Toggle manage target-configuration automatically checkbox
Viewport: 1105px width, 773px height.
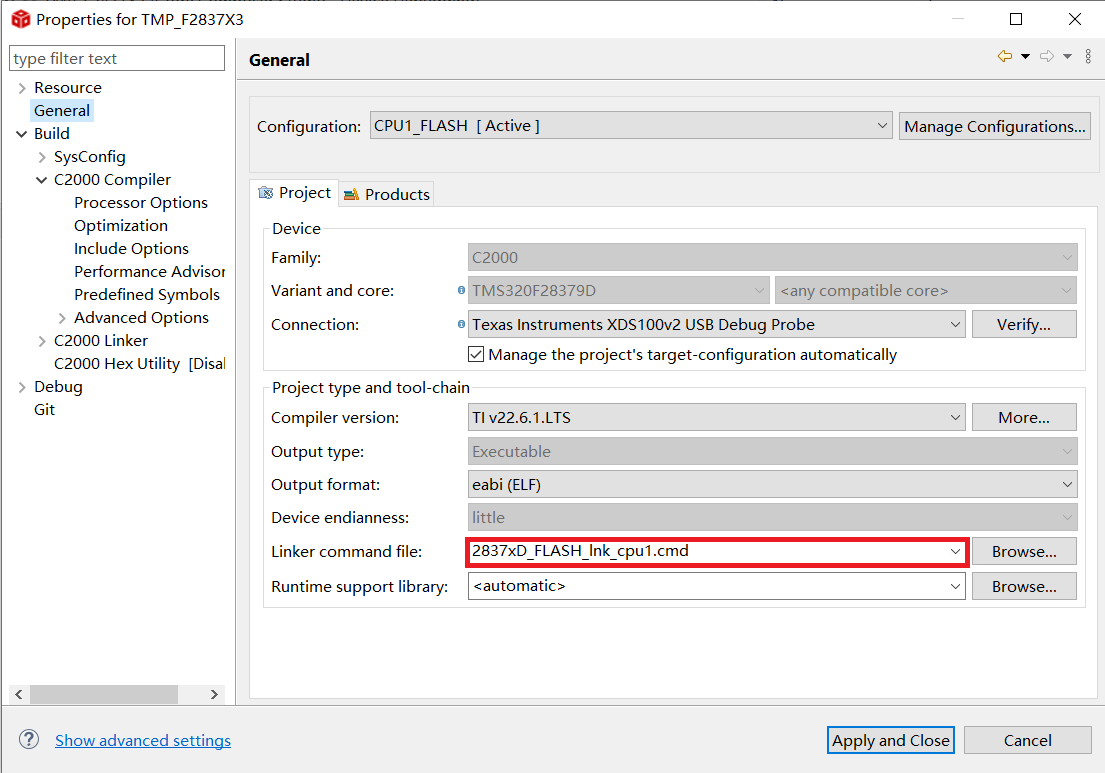tap(476, 354)
